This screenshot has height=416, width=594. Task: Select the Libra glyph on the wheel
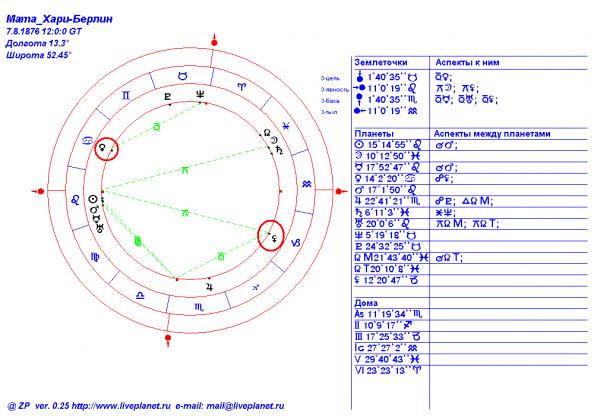point(140,296)
